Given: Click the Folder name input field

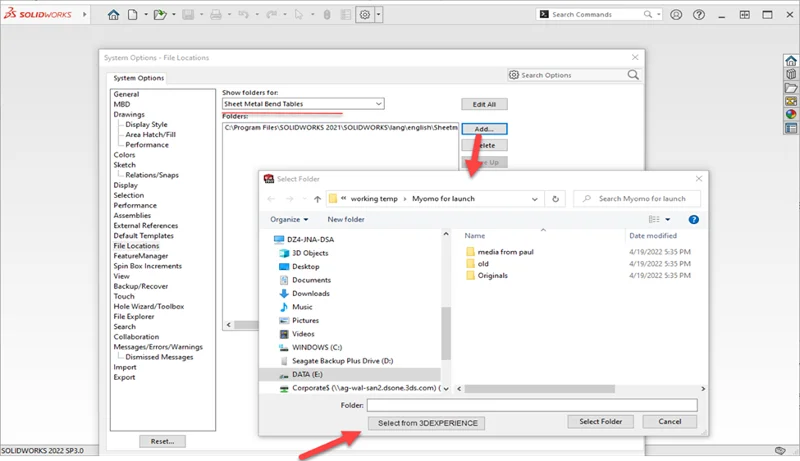Looking at the screenshot, I should 531,405.
